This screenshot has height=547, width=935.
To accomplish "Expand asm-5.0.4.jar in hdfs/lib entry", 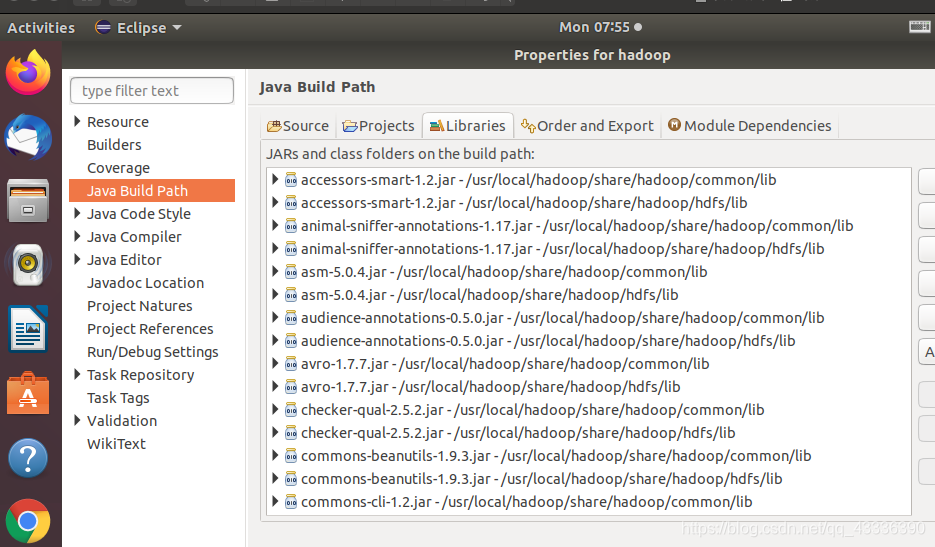I will (275, 294).
